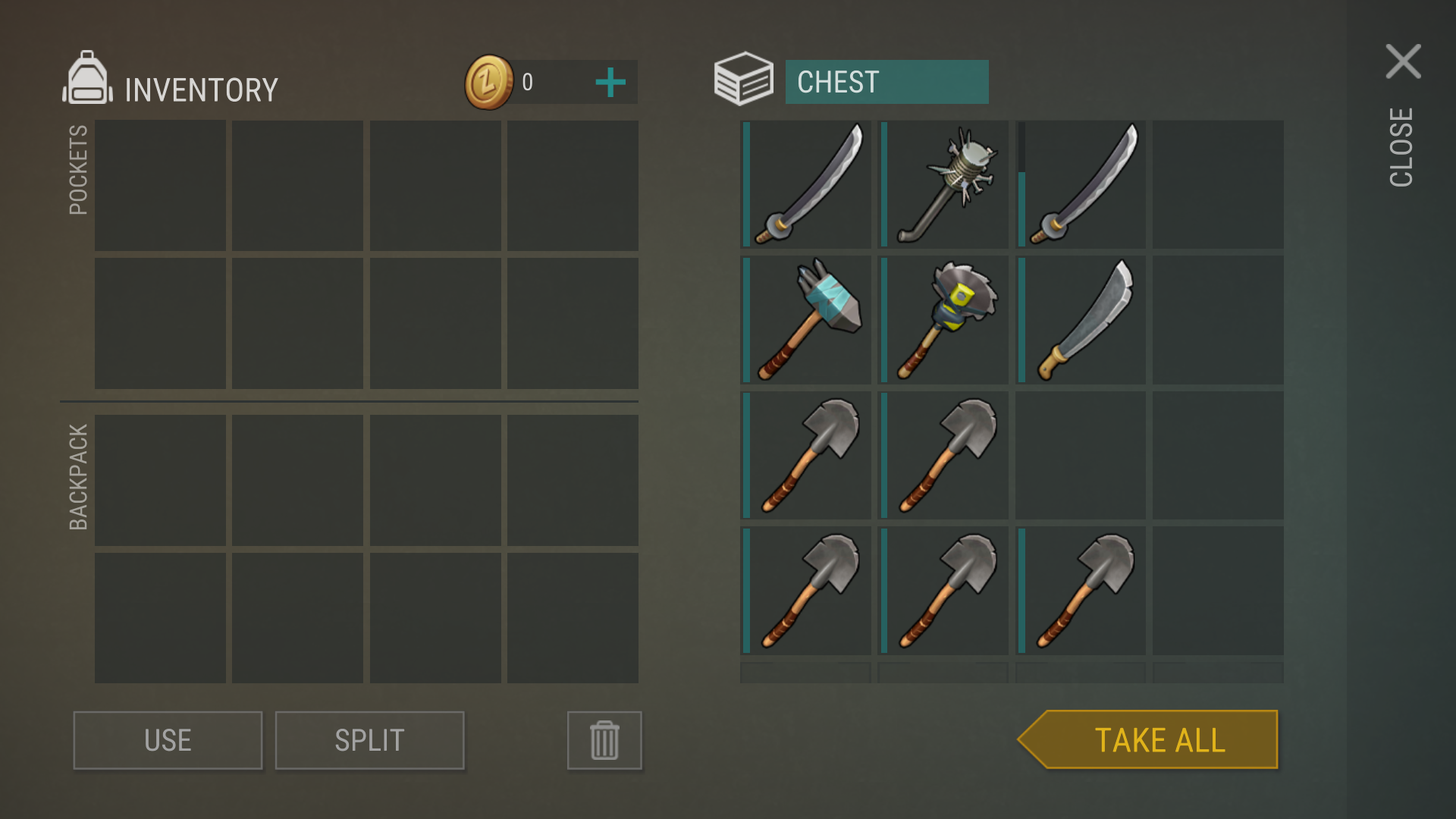
Task: Click the TAKE ALL button
Action: point(1148,739)
